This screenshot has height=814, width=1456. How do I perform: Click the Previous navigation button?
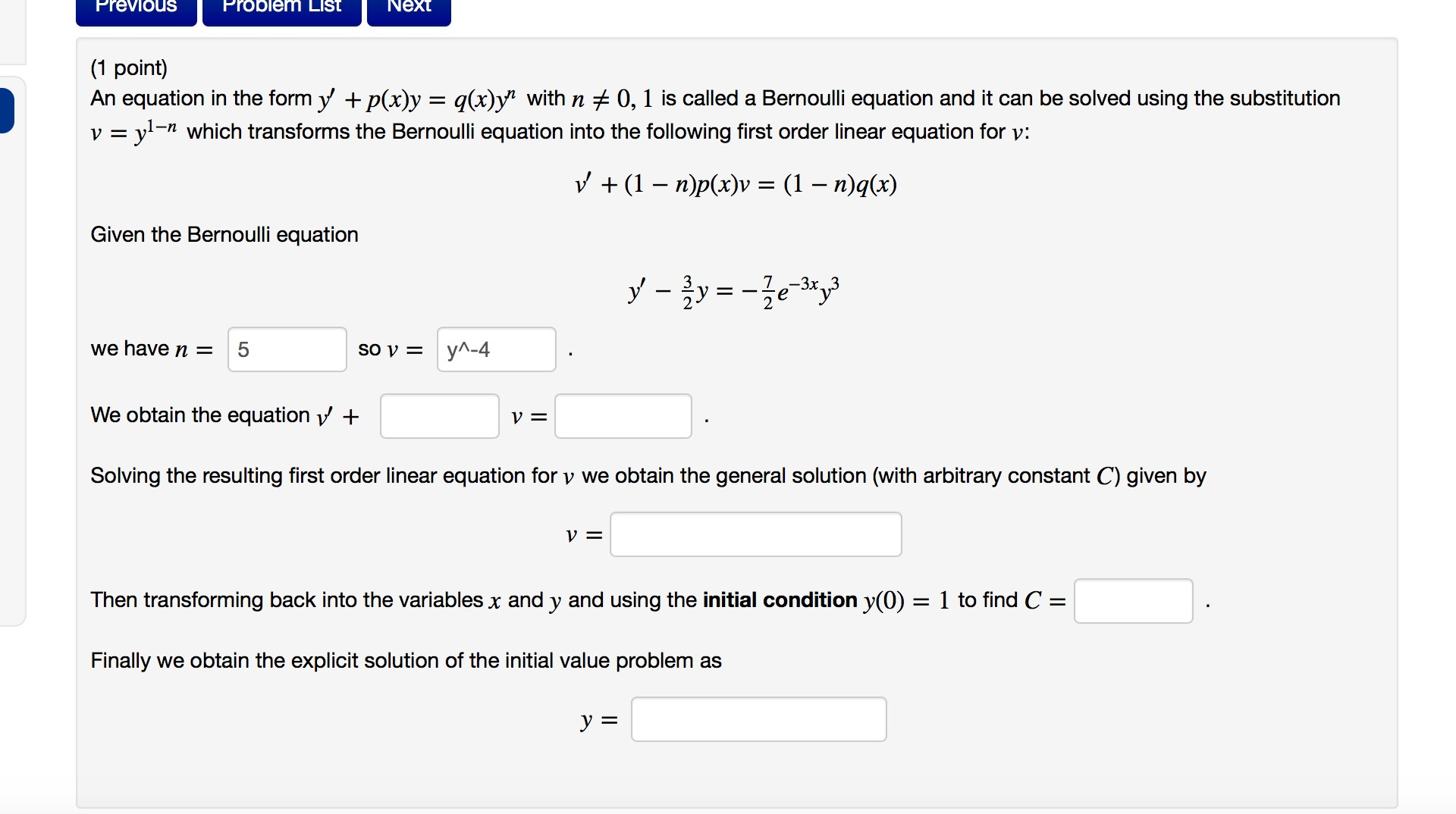tap(135, 8)
